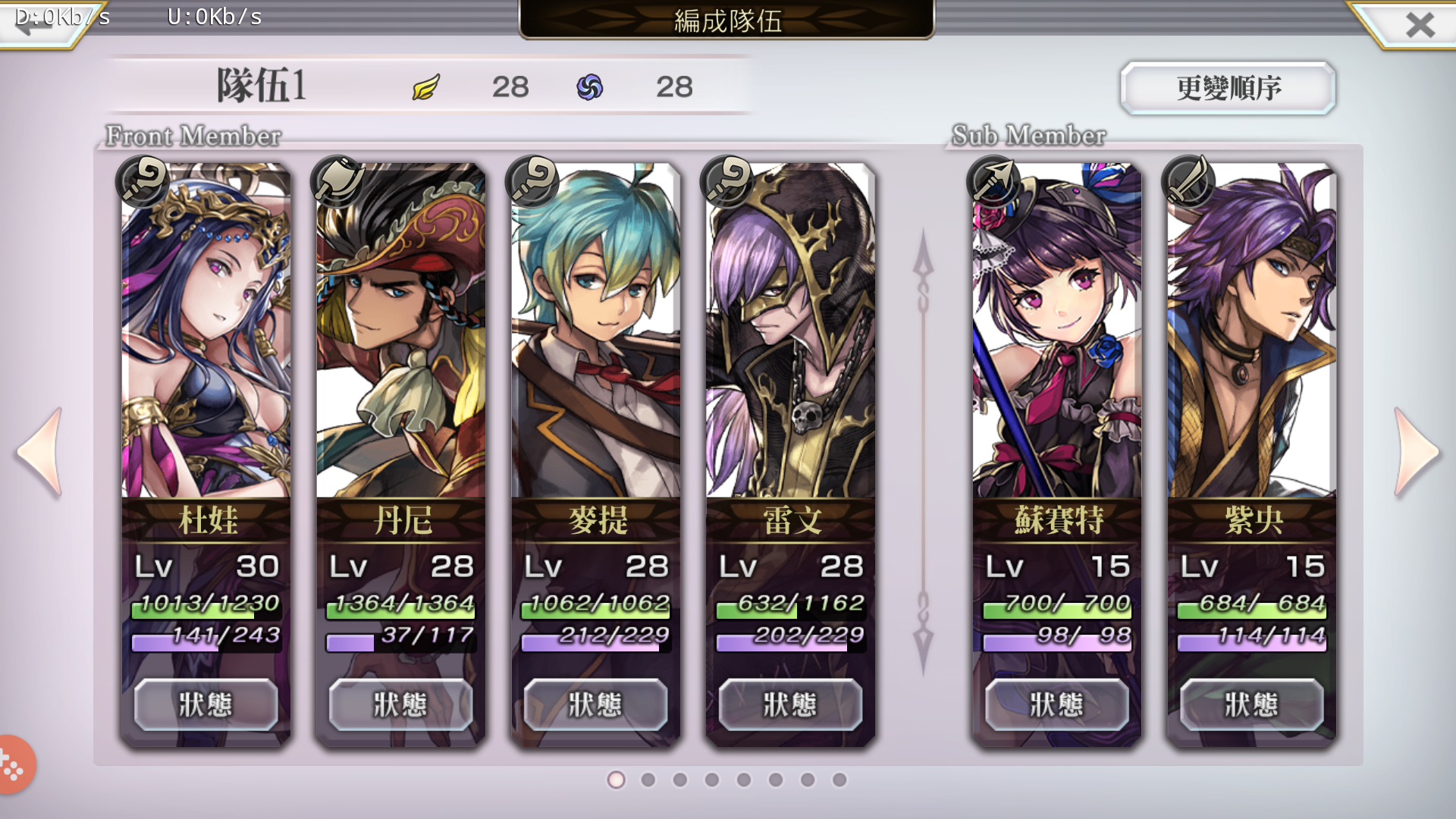Open 狀態 status for 杜娃
Screen dimensions: 1456x819
tap(206, 704)
